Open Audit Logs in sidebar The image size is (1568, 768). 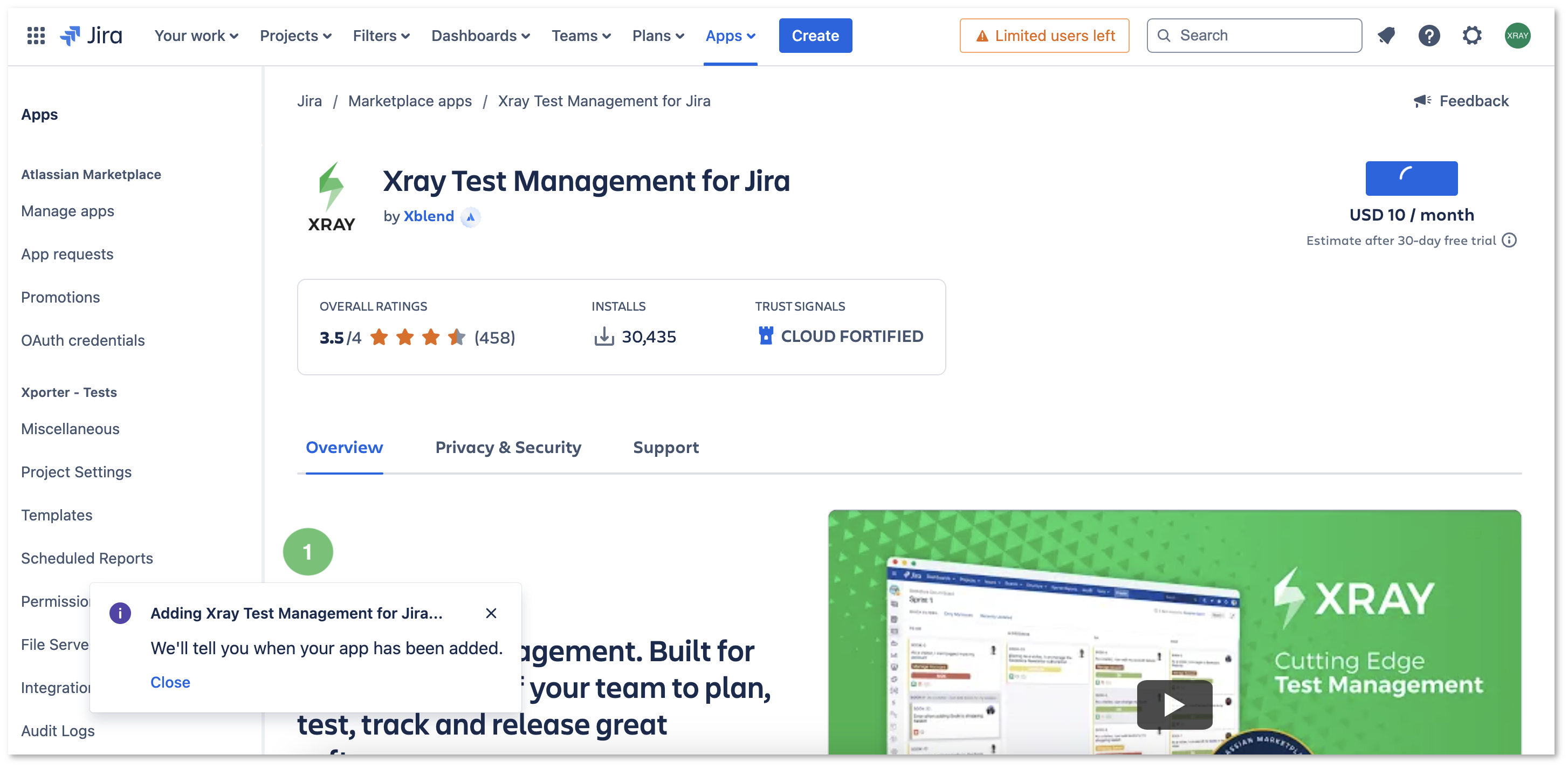click(58, 731)
